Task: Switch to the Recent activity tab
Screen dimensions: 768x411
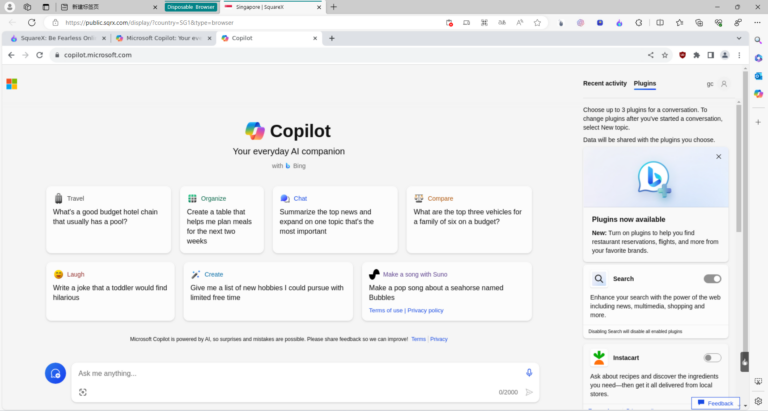Action: (x=604, y=84)
